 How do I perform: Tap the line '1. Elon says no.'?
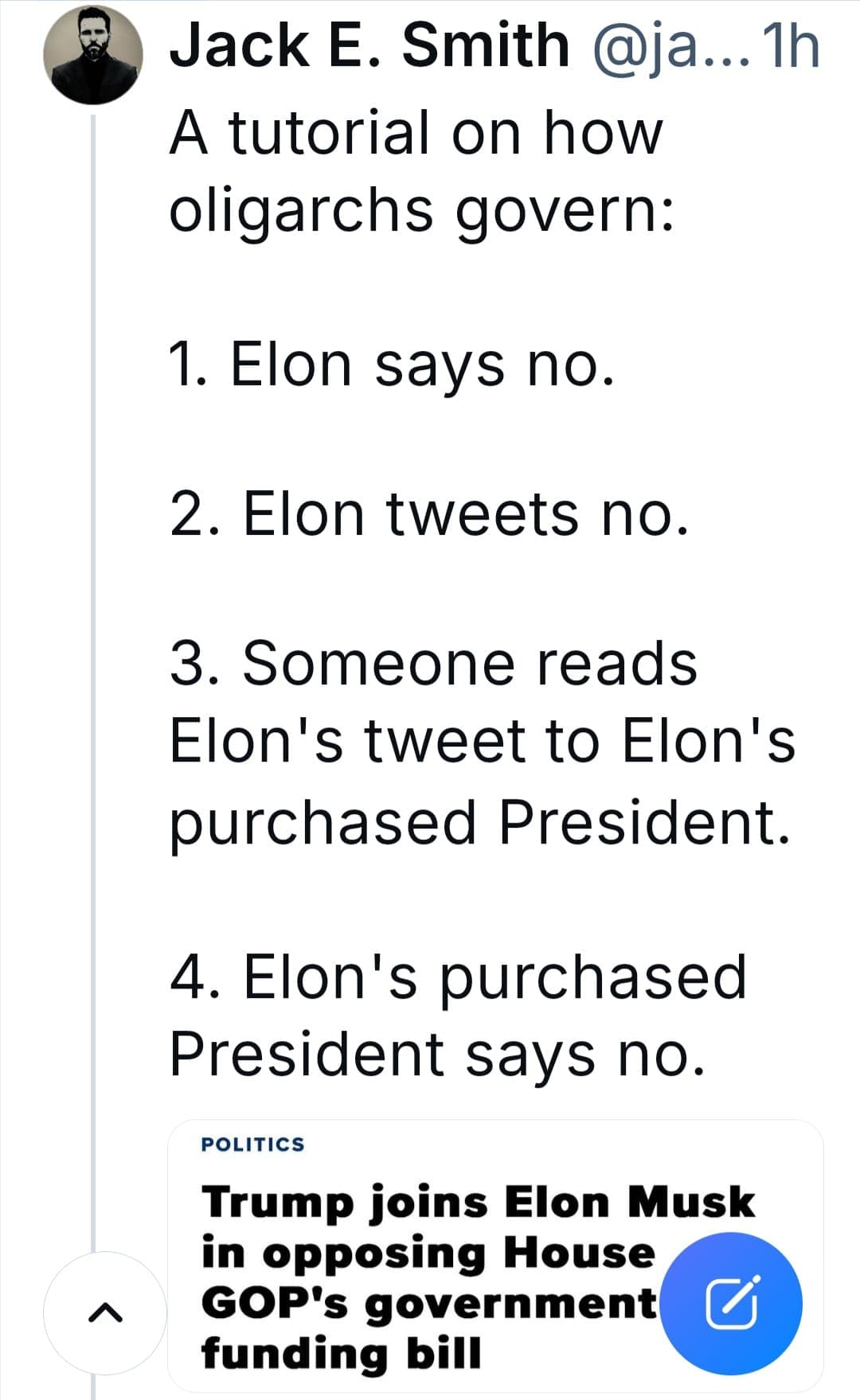393,366
